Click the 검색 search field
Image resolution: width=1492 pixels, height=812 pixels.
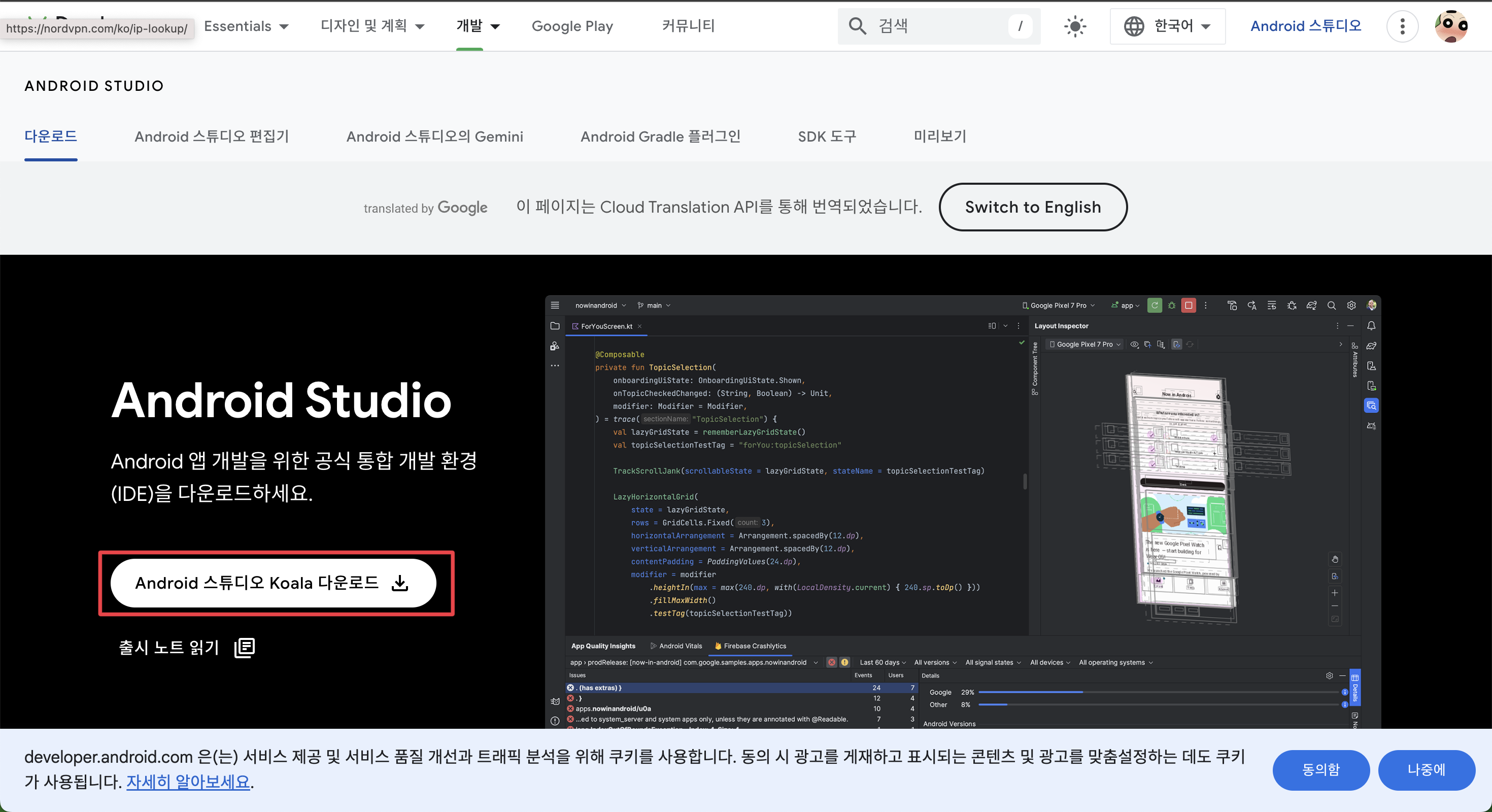click(939, 26)
